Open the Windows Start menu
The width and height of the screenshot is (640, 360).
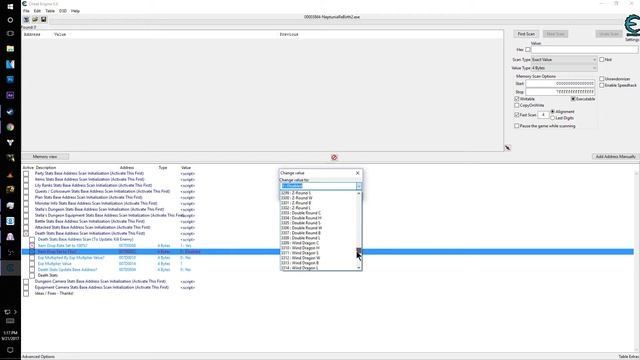click(10, 7)
